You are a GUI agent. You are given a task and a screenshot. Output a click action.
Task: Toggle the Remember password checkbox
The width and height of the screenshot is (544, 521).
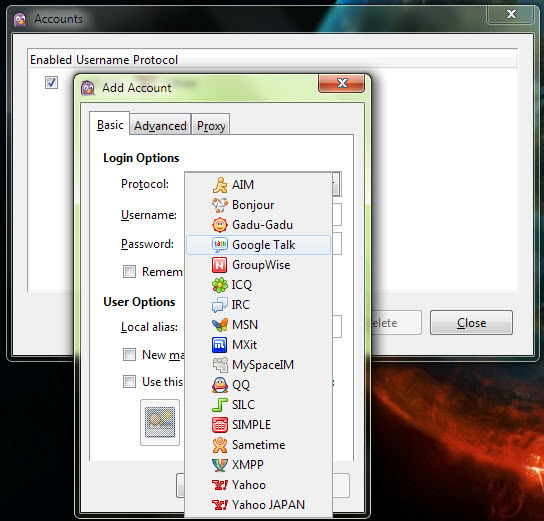pos(129,272)
